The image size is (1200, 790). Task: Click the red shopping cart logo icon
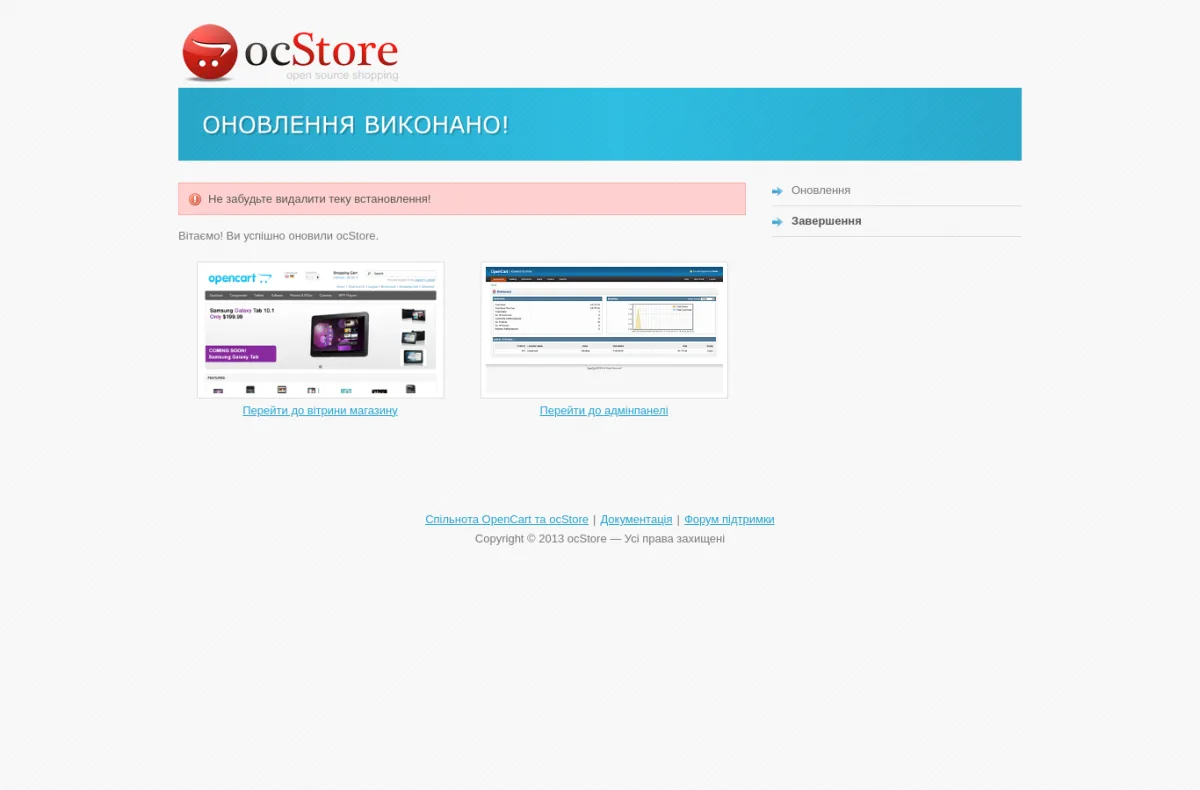click(210, 52)
